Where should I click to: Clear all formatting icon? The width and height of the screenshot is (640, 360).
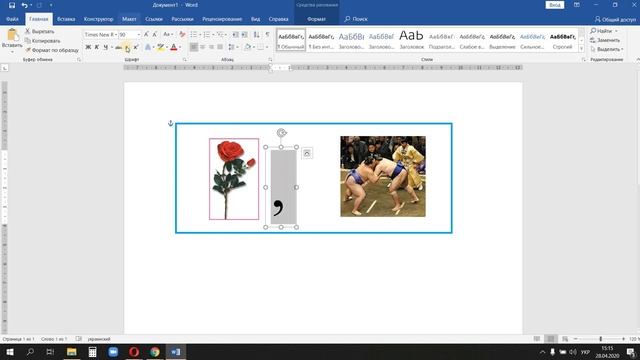coord(182,35)
